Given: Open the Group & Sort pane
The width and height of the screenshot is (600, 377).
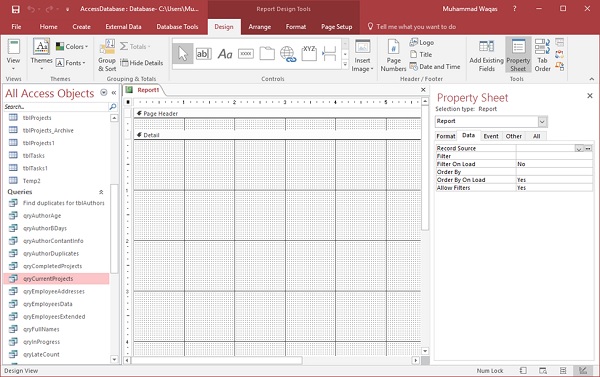Looking at the screenshot, I should (x=107, y=55).
